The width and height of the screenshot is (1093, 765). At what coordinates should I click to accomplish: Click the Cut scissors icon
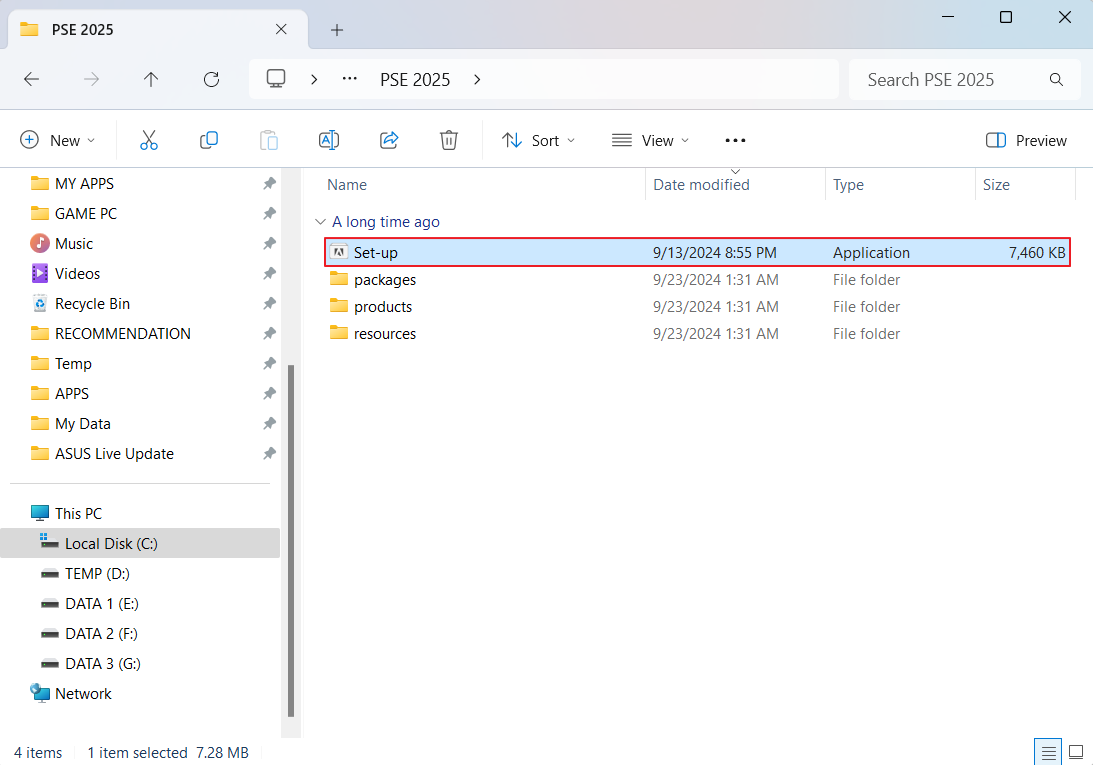click(x=149, y=140)
